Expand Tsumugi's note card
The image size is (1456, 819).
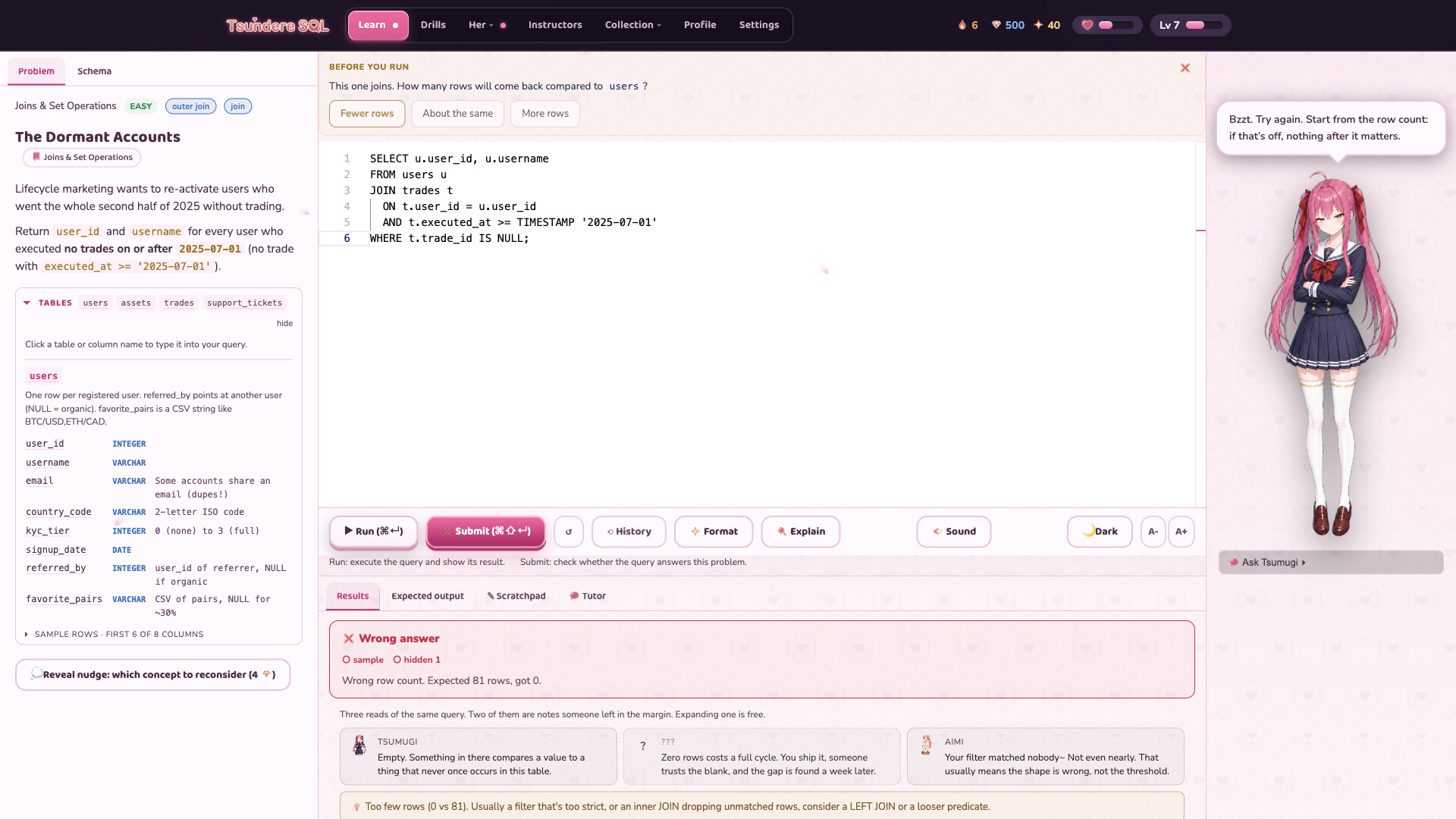tap(479, 757)
